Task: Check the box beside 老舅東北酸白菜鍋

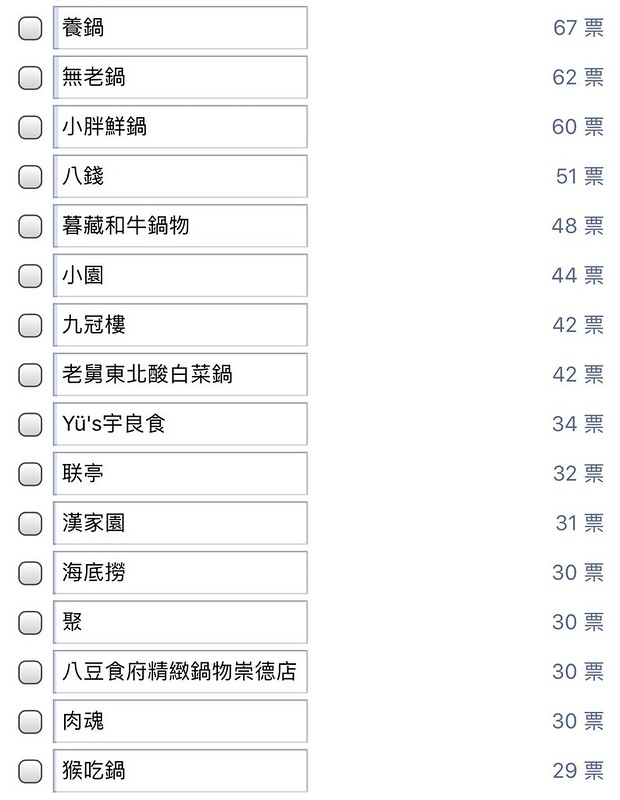Action: tap(30, 375)
